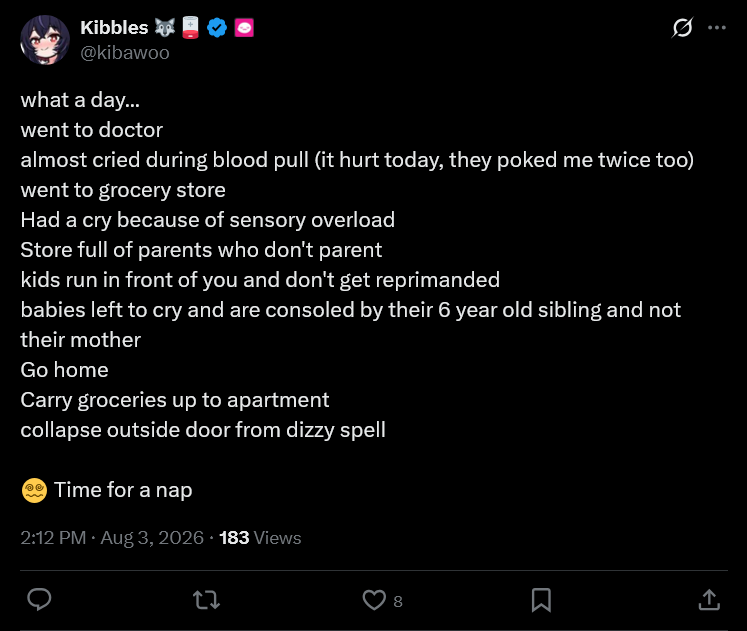The height and width of the screenshot is (631, 747).
Task: Click the blue verified checkmark badge
Action: pos(217,28)
